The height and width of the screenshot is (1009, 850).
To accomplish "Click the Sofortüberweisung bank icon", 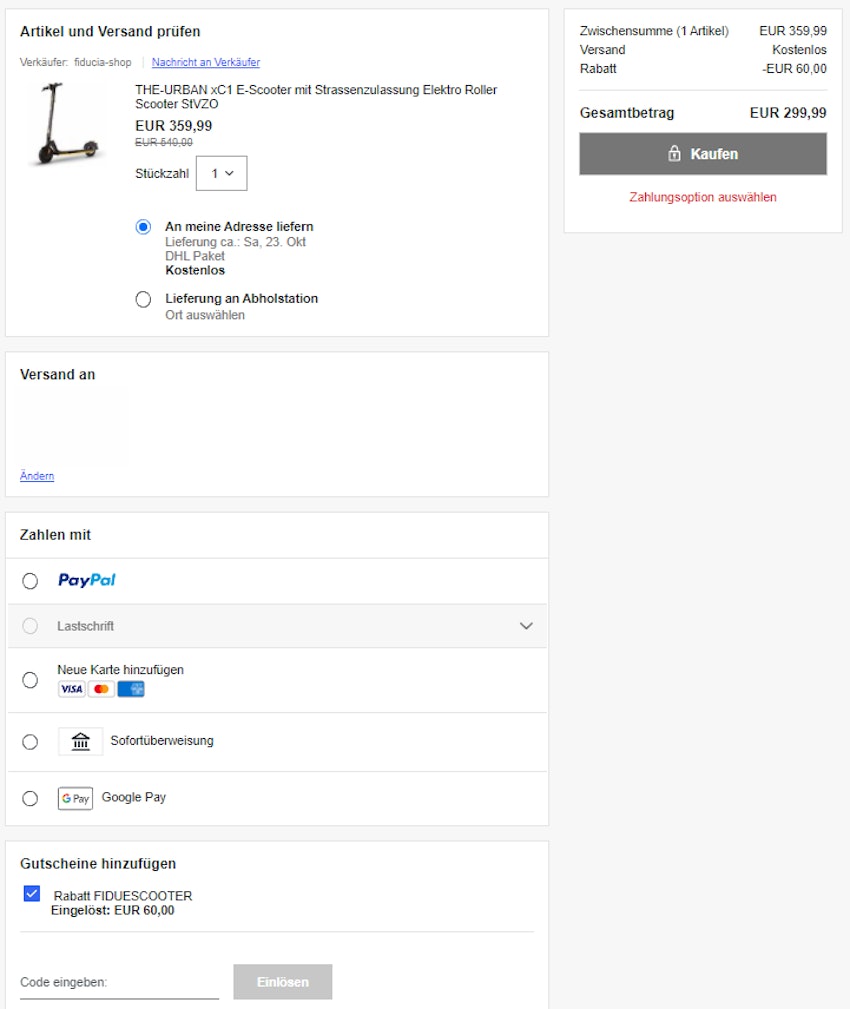I will point(80,741).
